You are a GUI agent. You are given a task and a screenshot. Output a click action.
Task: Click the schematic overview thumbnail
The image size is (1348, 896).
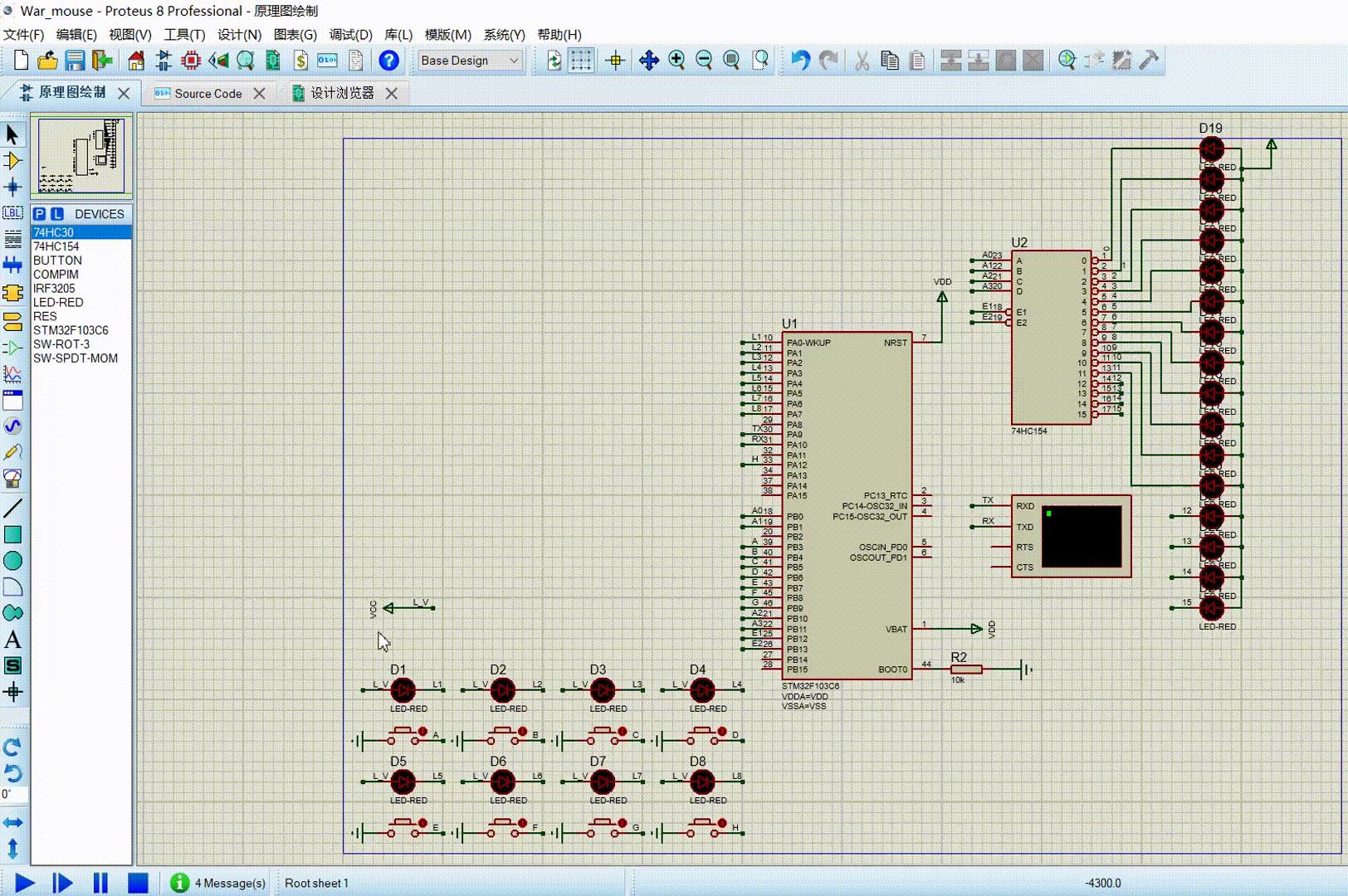click(x=81, y=156)
